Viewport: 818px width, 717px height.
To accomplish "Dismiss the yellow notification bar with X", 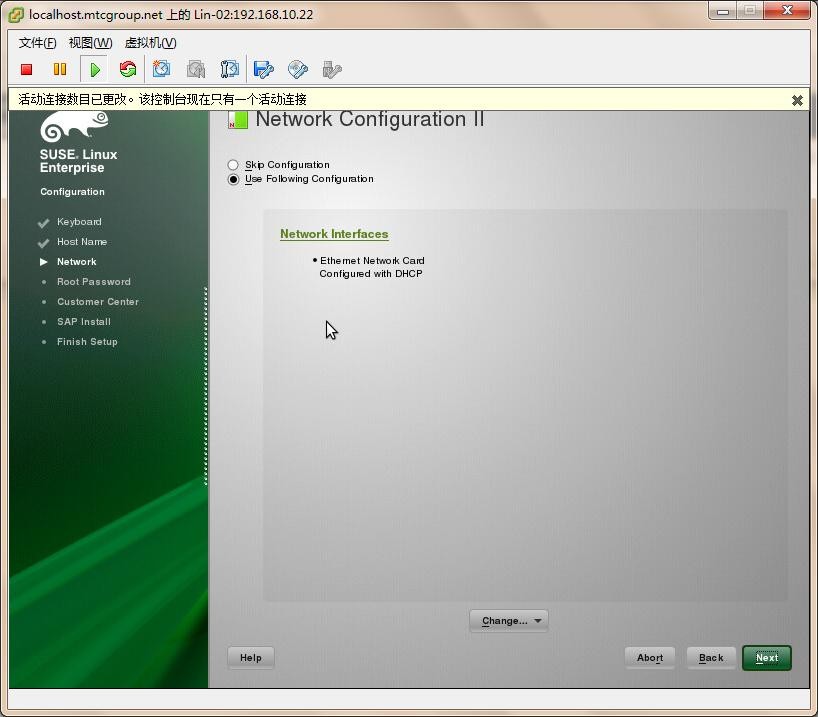I will pos(797,100).
